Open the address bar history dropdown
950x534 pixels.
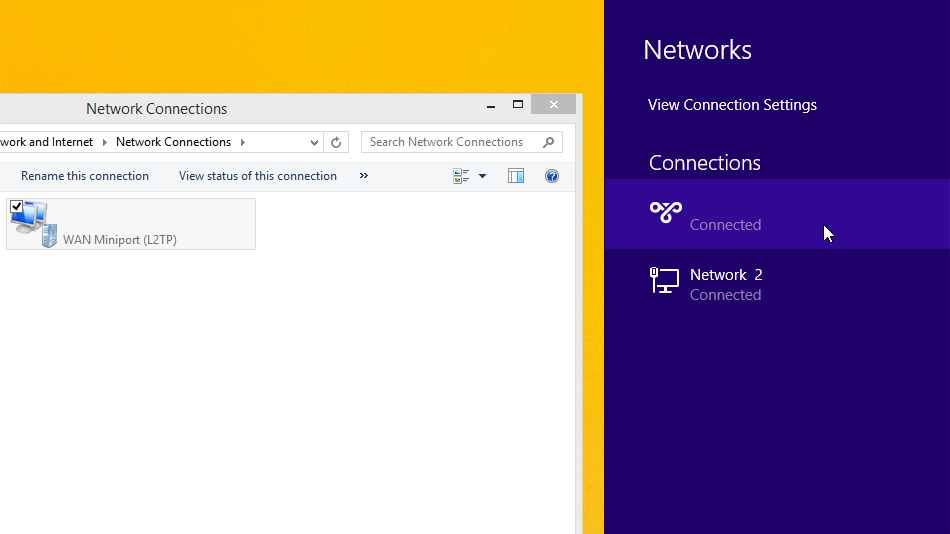pyautogui.click(x=315, y=142)
